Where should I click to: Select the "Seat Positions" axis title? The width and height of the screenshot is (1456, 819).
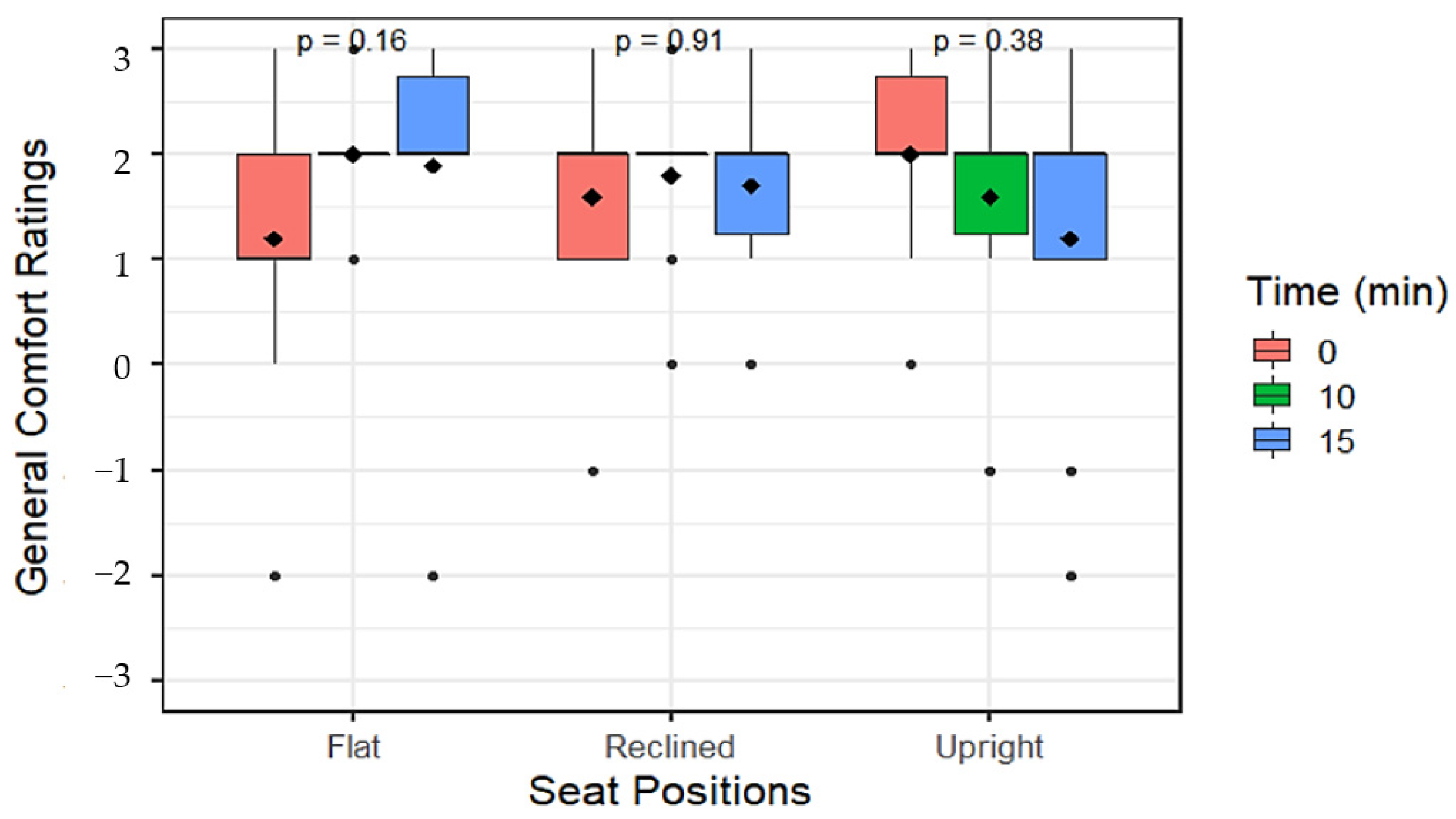click(x=670, y=791)
